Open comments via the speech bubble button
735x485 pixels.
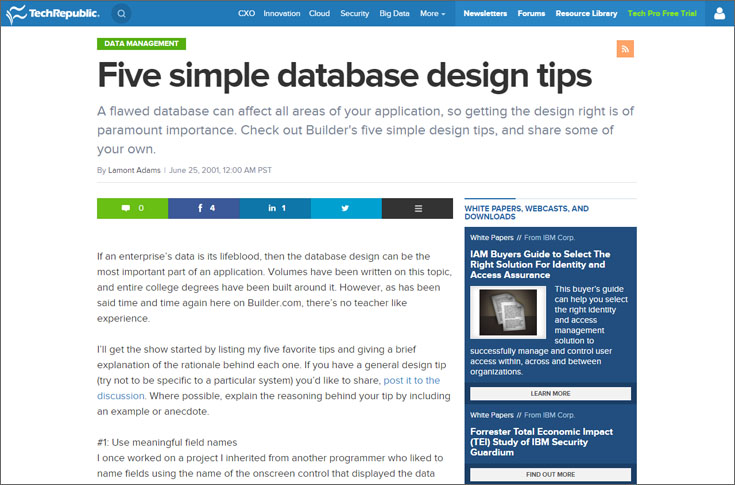point(133,208)
